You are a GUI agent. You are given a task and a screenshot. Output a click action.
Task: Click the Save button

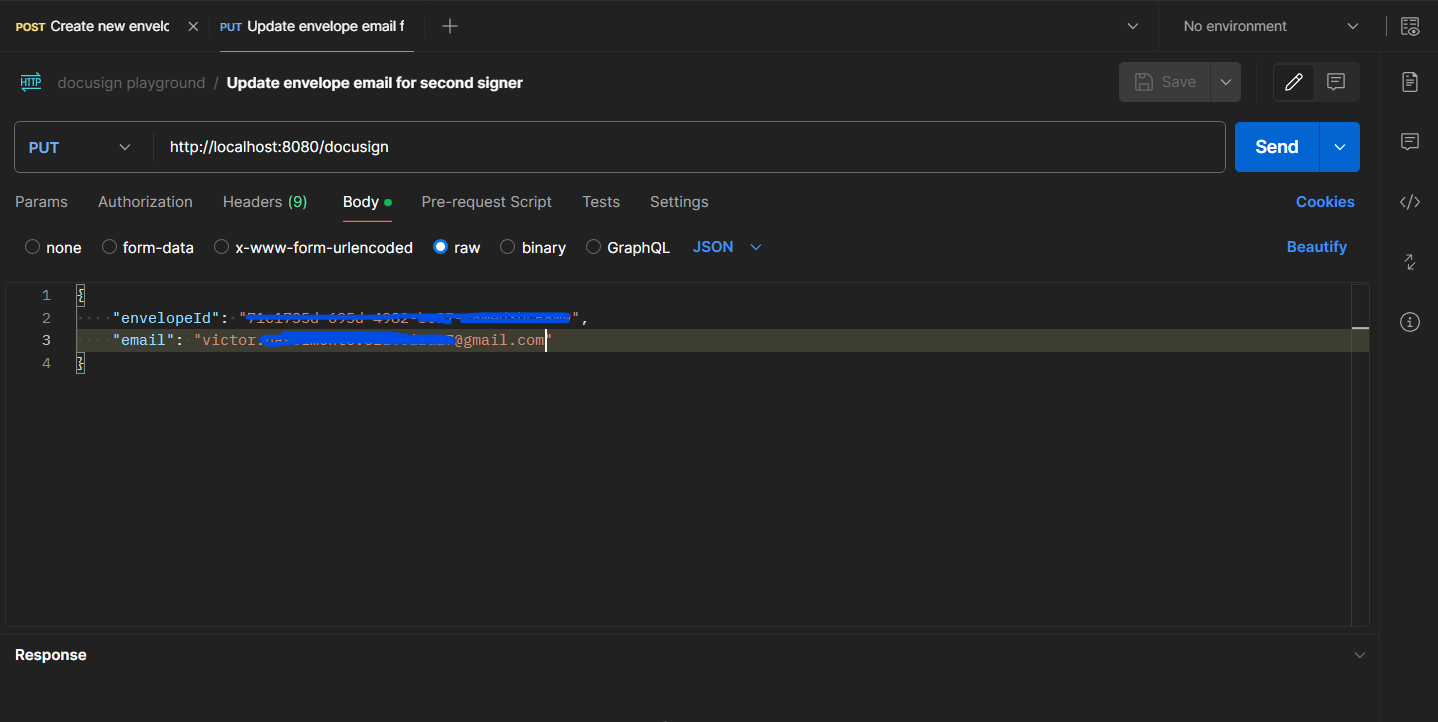coord(1165,82)
